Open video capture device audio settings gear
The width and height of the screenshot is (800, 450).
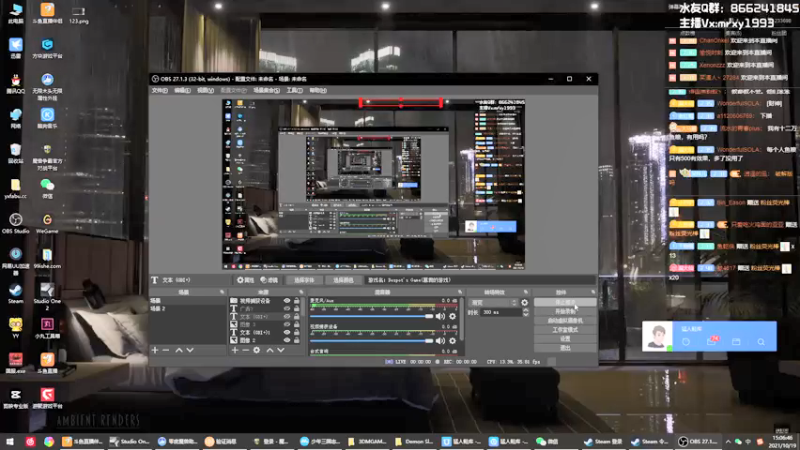(x=452, y=341)
